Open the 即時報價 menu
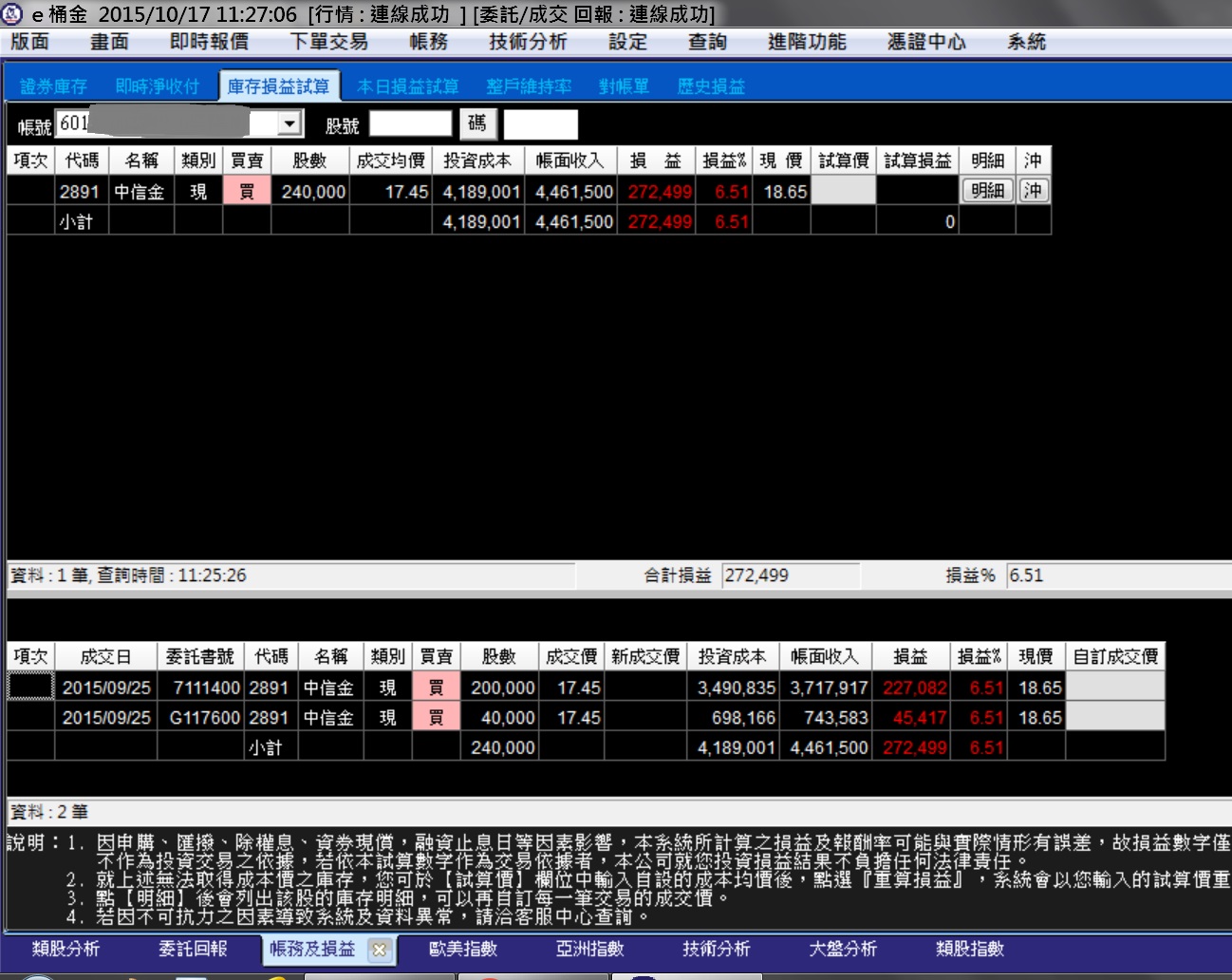 [x=209, y=42]
